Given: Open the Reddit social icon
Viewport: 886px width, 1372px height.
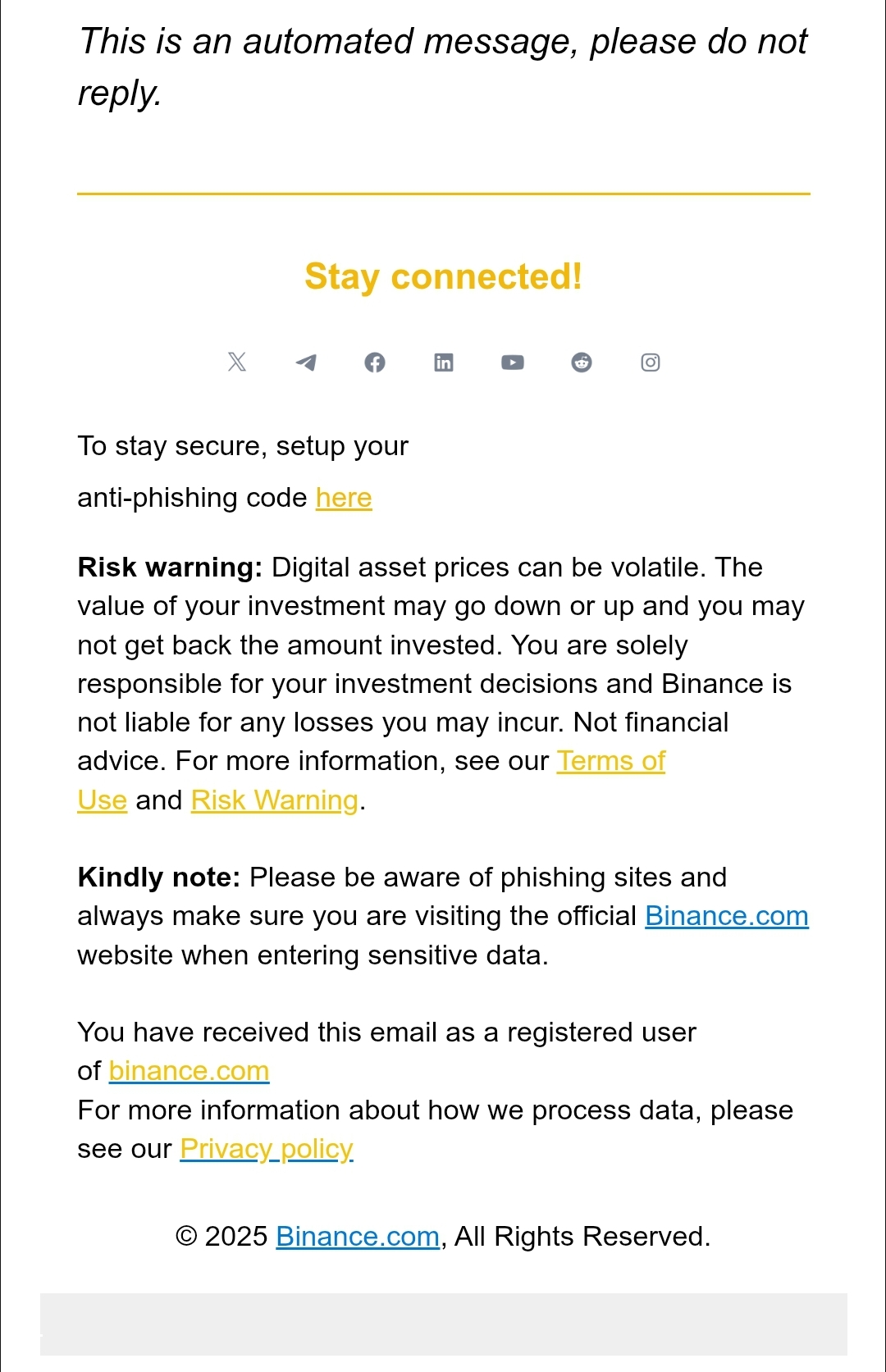Looking at the screenshot, I should pos(582,362).
